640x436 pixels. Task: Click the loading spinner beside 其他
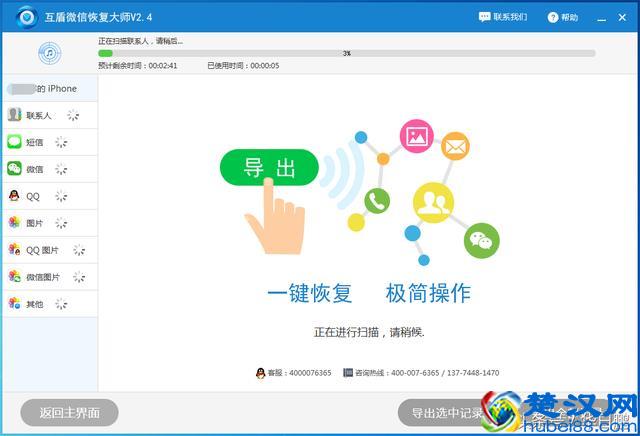click(61, 304)
